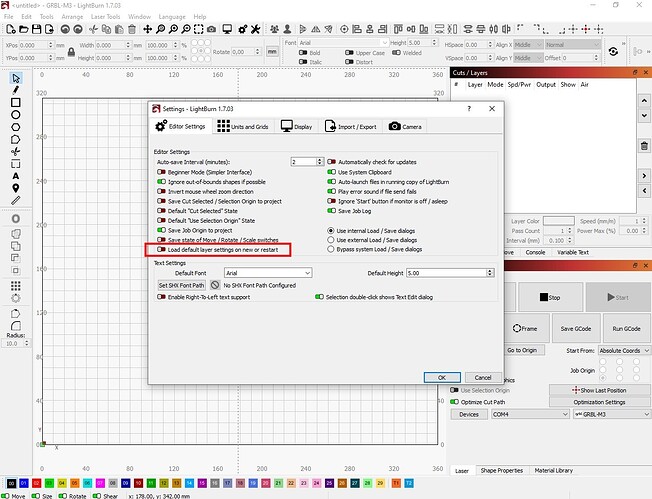The width and height of the screenshot is (652, 499).
Task: Select the Ellipse drawing tool
Action: pyautogui.click(x=16, y=115)
